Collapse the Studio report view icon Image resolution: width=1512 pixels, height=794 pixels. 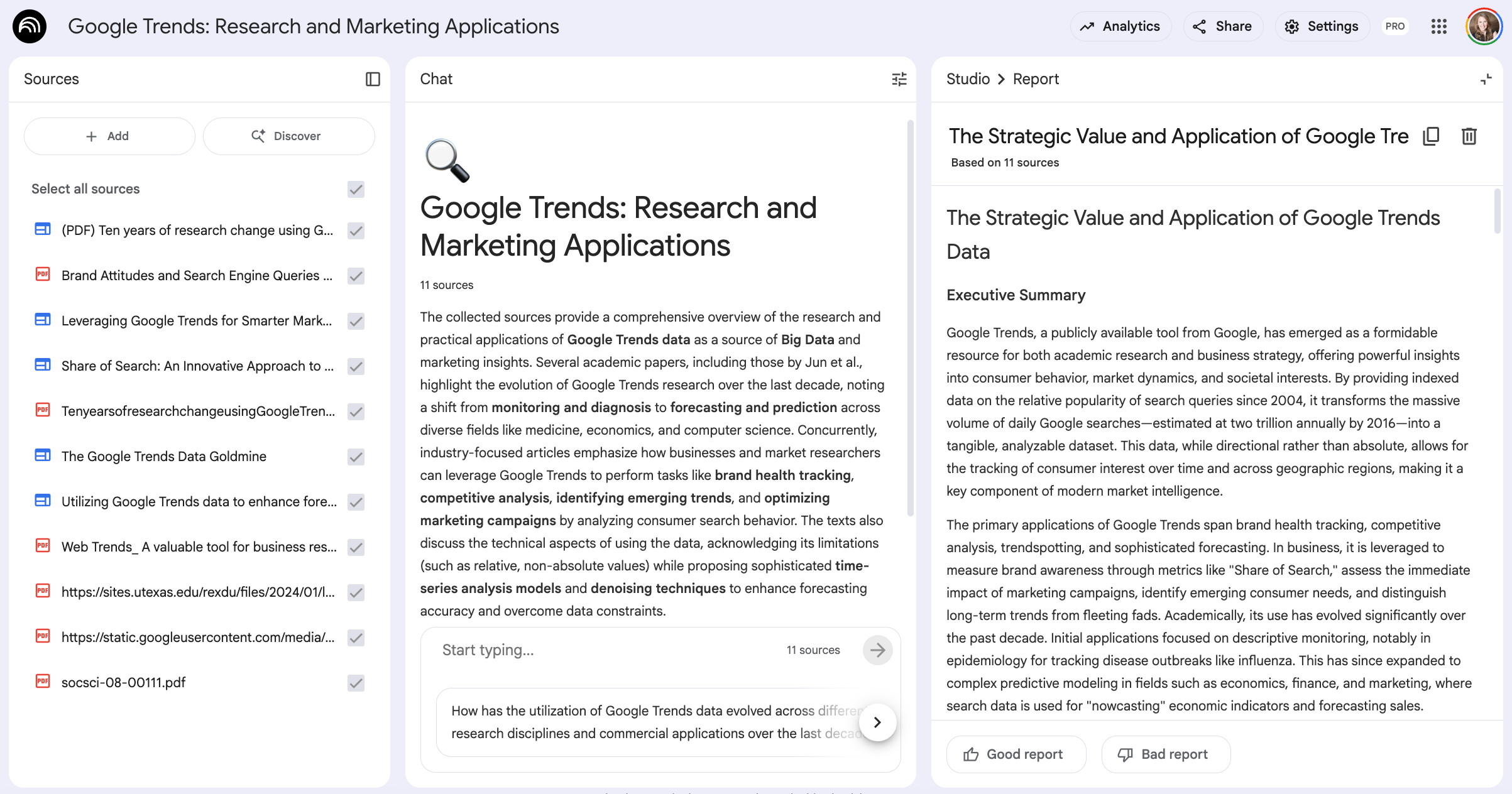[1486, 79]
